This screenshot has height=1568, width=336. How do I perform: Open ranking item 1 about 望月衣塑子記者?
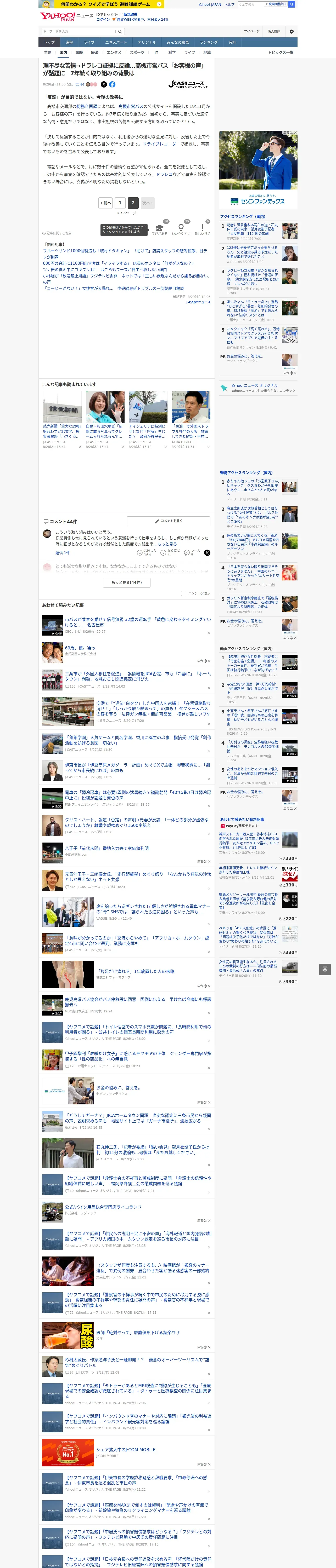point(253,229)
